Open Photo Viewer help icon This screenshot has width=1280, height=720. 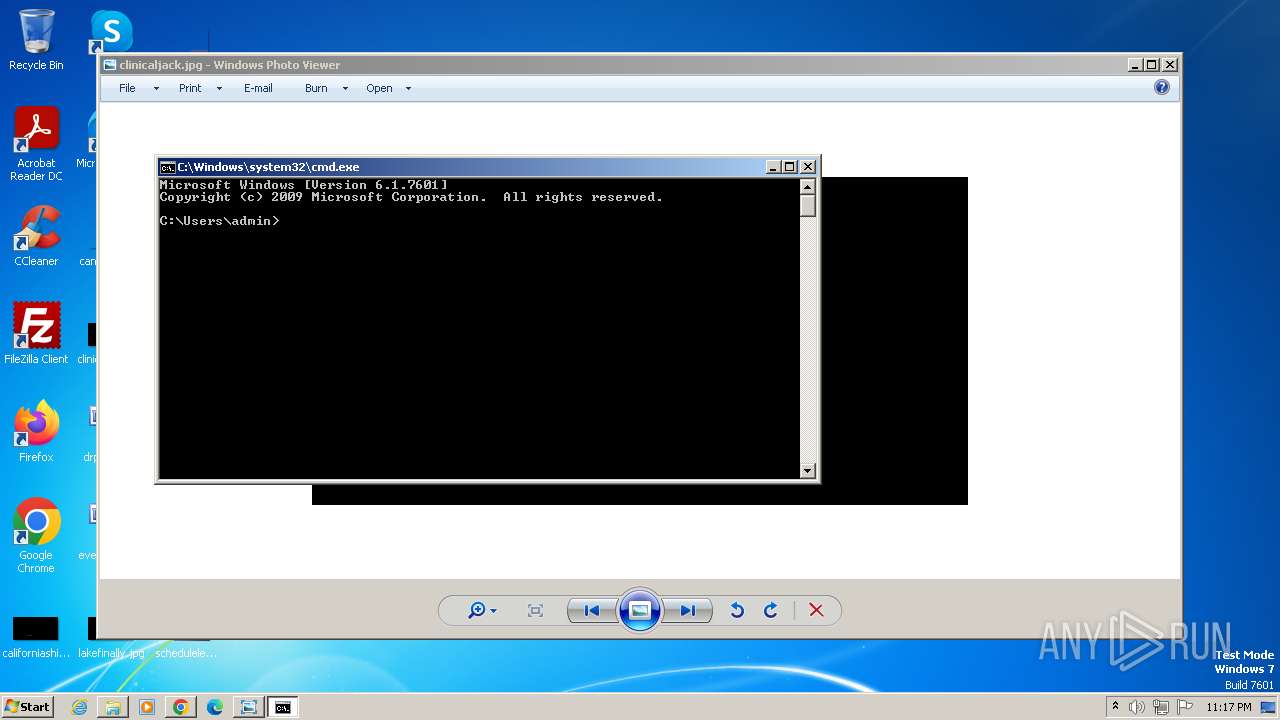click(x=1162, y=88)
